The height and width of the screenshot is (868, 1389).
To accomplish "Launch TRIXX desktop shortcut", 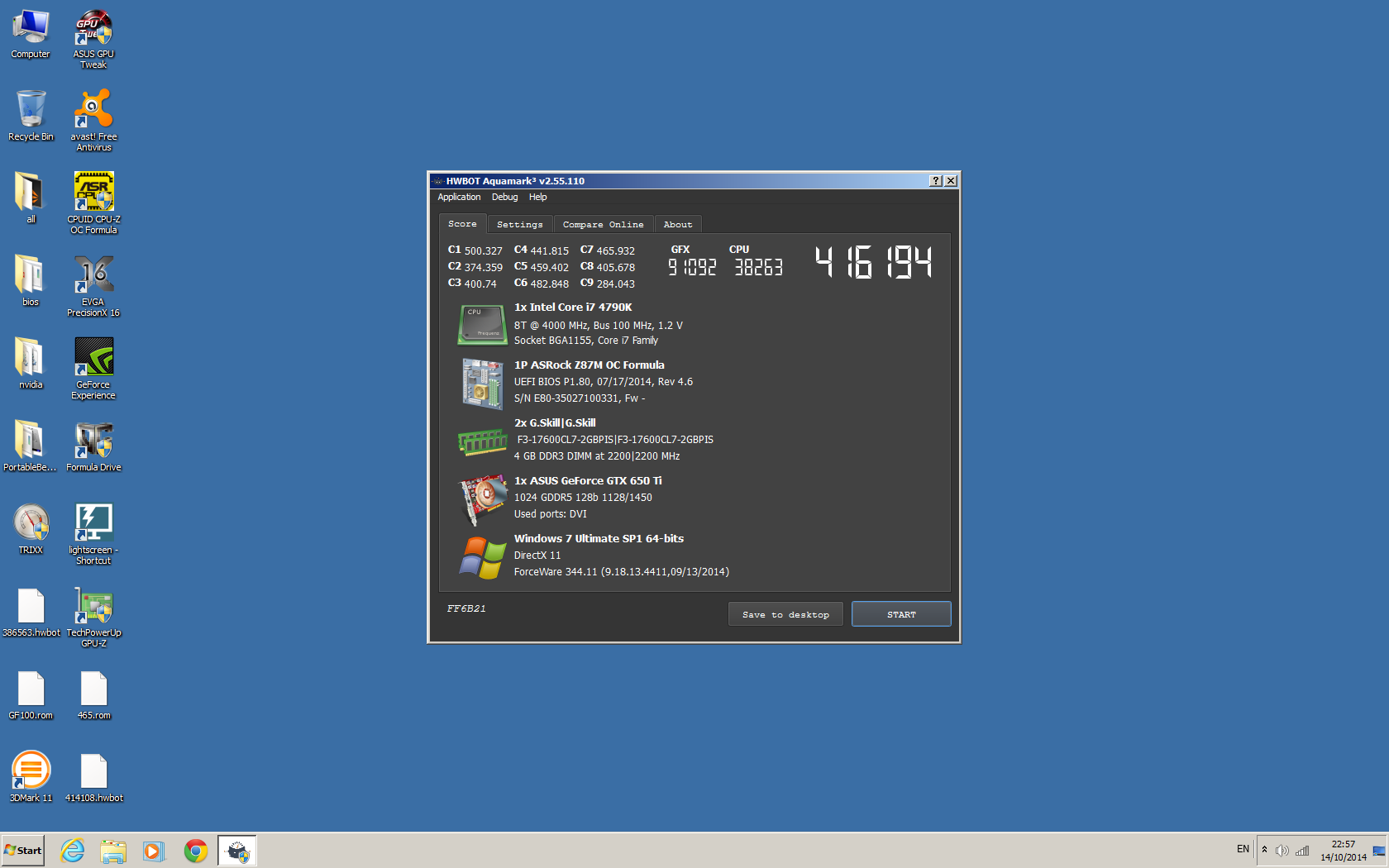I will pyautogui.click(x=31, y=529).
